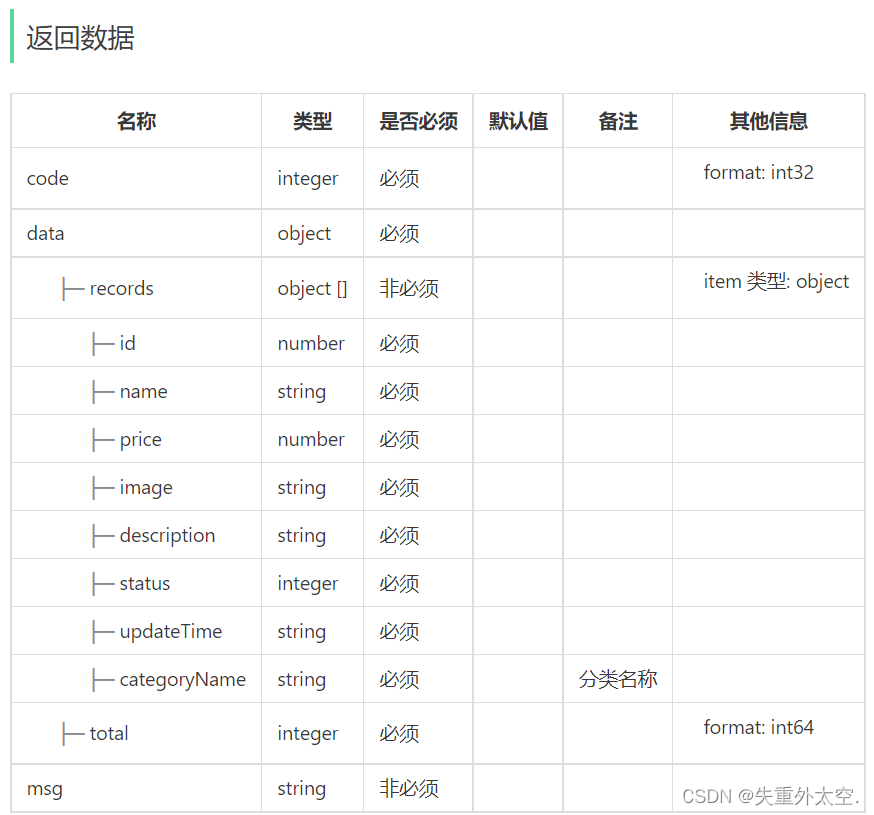Screen dimensions: 874x815
Task: Select the 备注 column header
Action: click(x=618, y=121)
